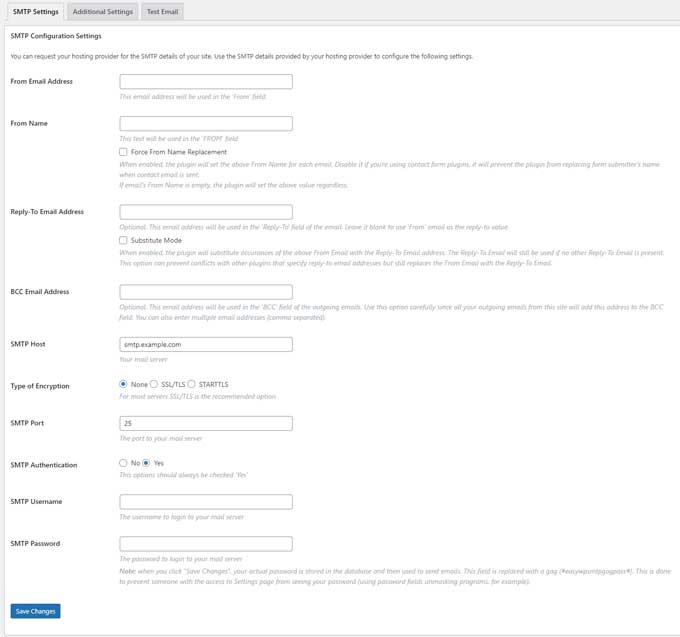The width and height of the screenshot is (680, 637).
Task: Enable the Substitute Mode checkbox
Action: (x=123, y=240)
